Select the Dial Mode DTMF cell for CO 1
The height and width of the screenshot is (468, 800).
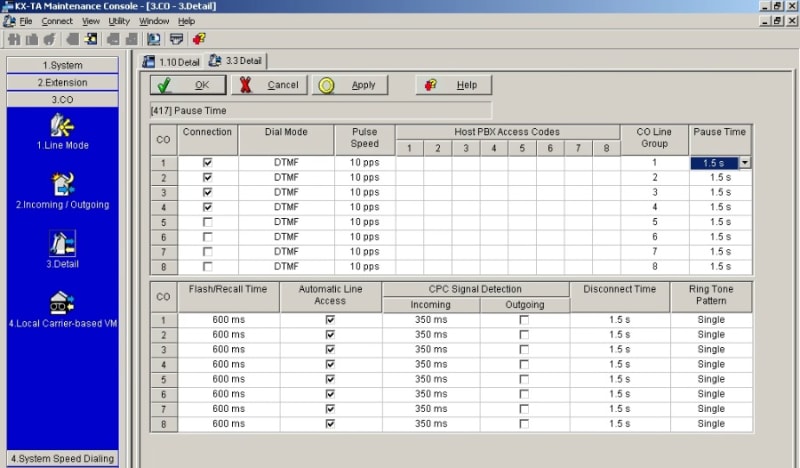click(x=286, y=163)
